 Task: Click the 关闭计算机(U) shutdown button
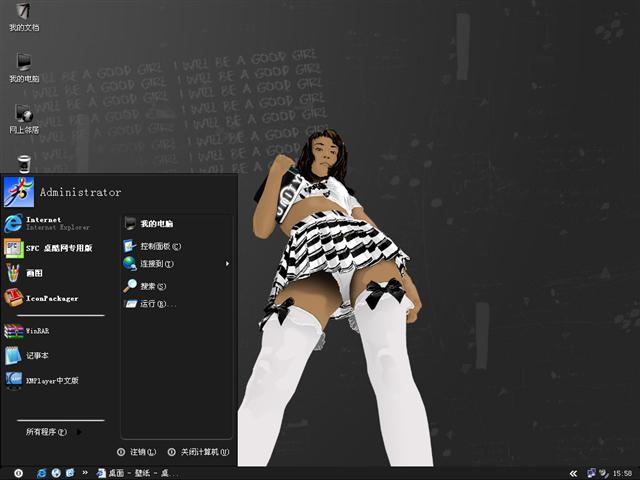tap(198, 452)
